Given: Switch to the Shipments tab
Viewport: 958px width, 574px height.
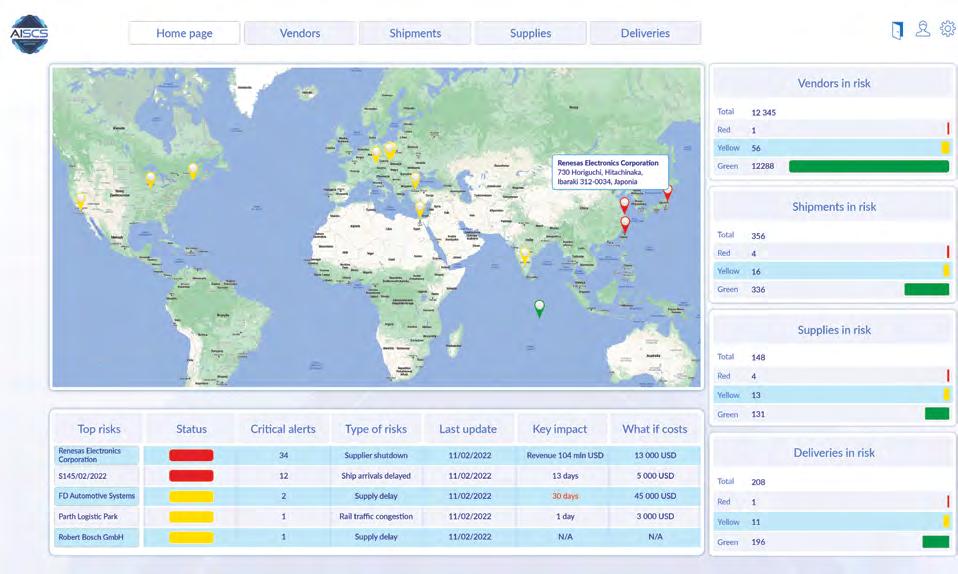Looking at the screenshot, I should click(x=415, y=33).
